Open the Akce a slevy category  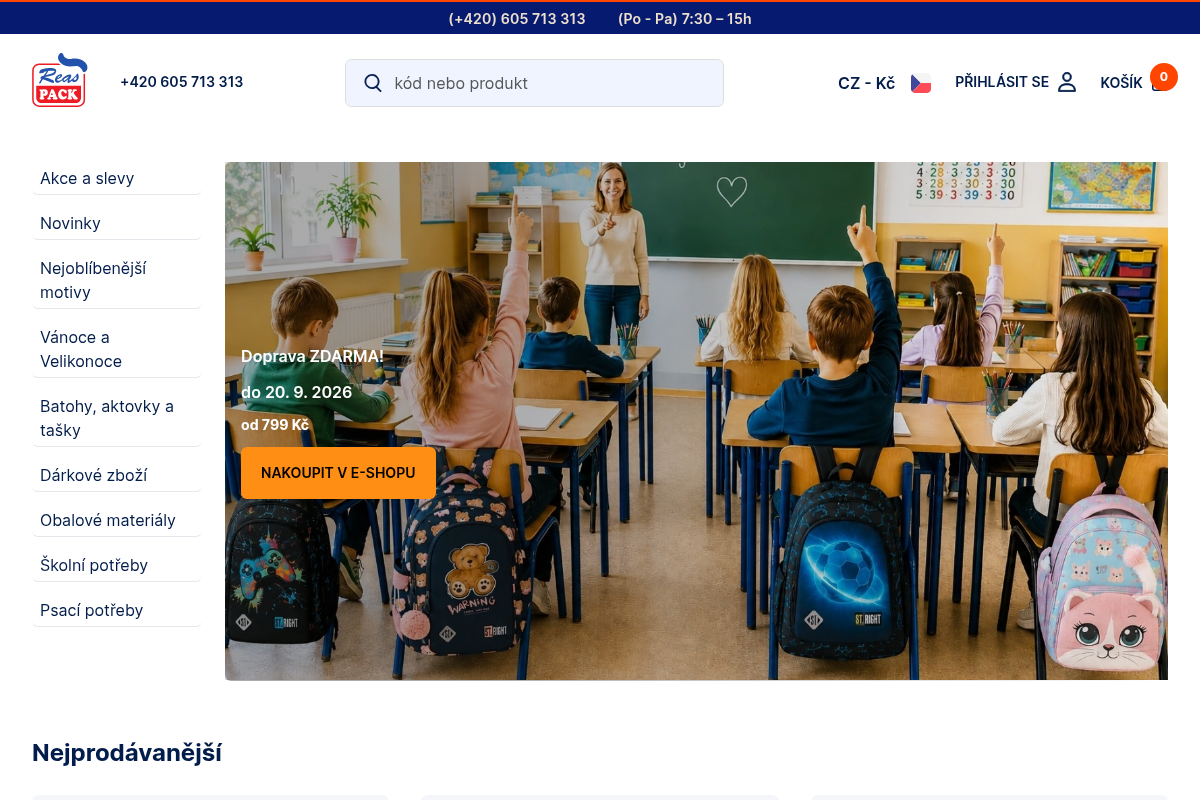[x=116, y=178]
